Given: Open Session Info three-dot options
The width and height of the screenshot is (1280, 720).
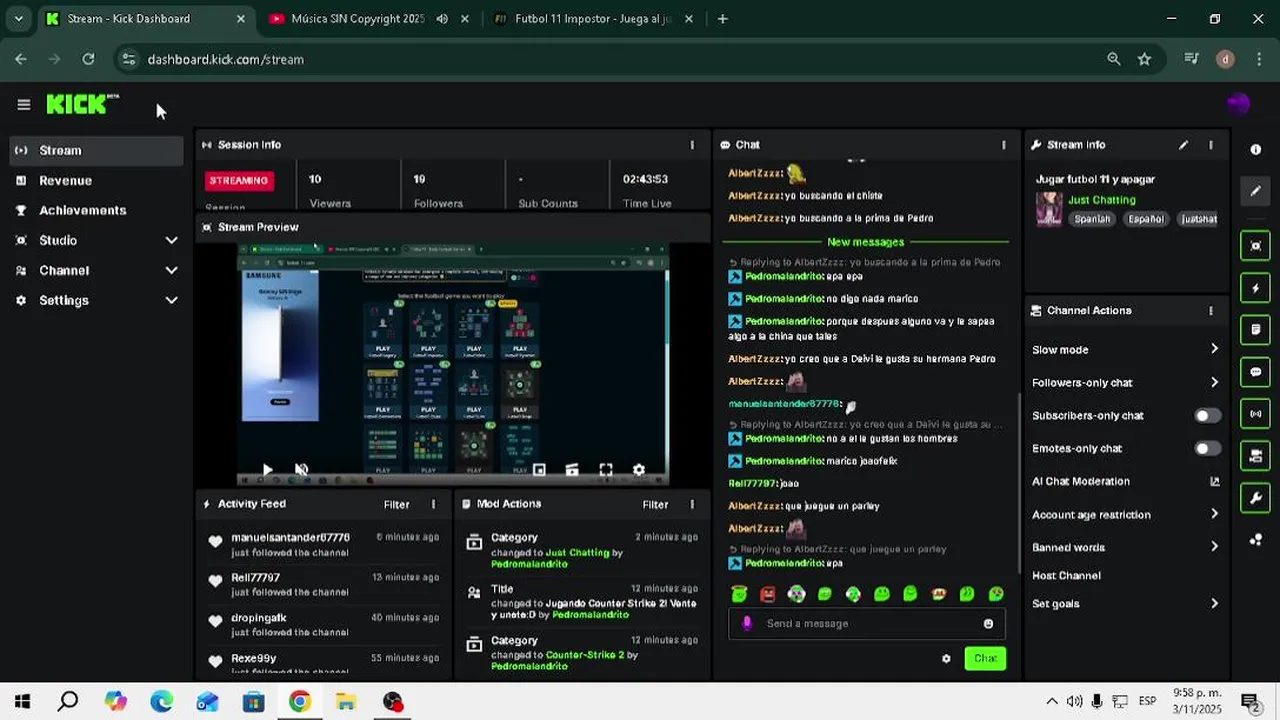Looking at the screenshot, I should click(x=692, y=145).
